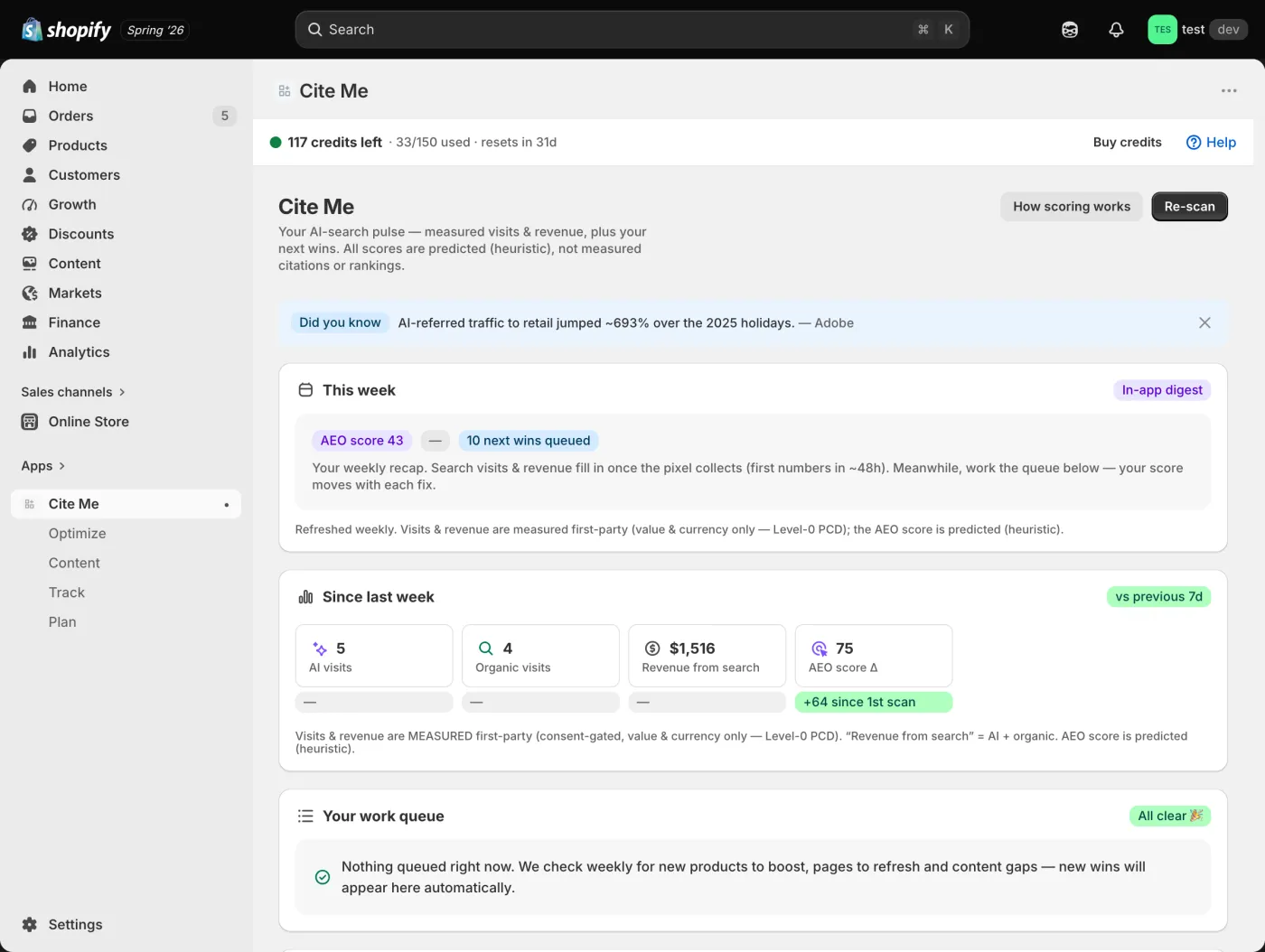
Task: Click the AEO score Δ card
Action: [x=873, y=657]
